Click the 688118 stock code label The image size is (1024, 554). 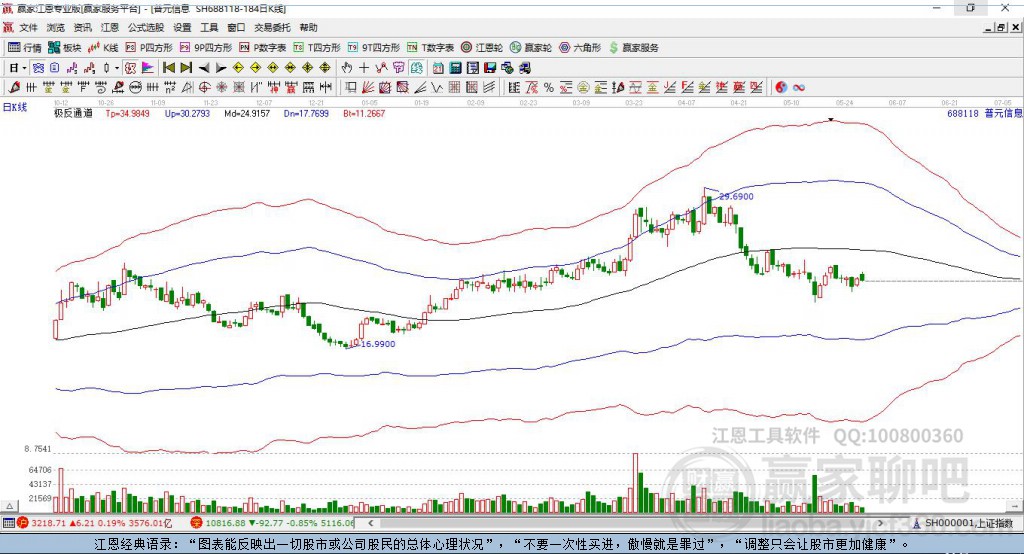click(963, 114)
